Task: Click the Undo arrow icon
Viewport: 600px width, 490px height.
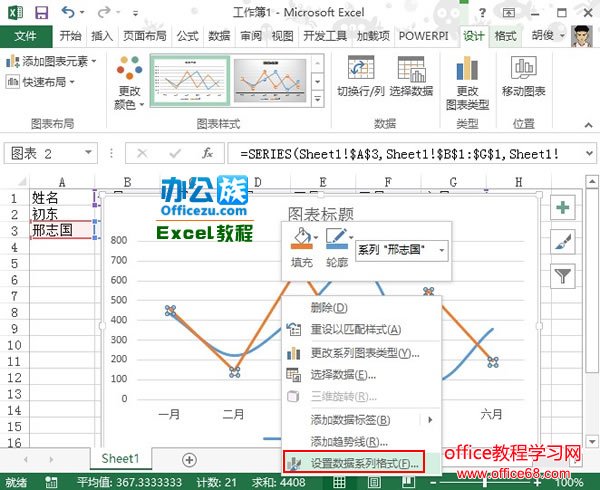Action: coord(68,13)
